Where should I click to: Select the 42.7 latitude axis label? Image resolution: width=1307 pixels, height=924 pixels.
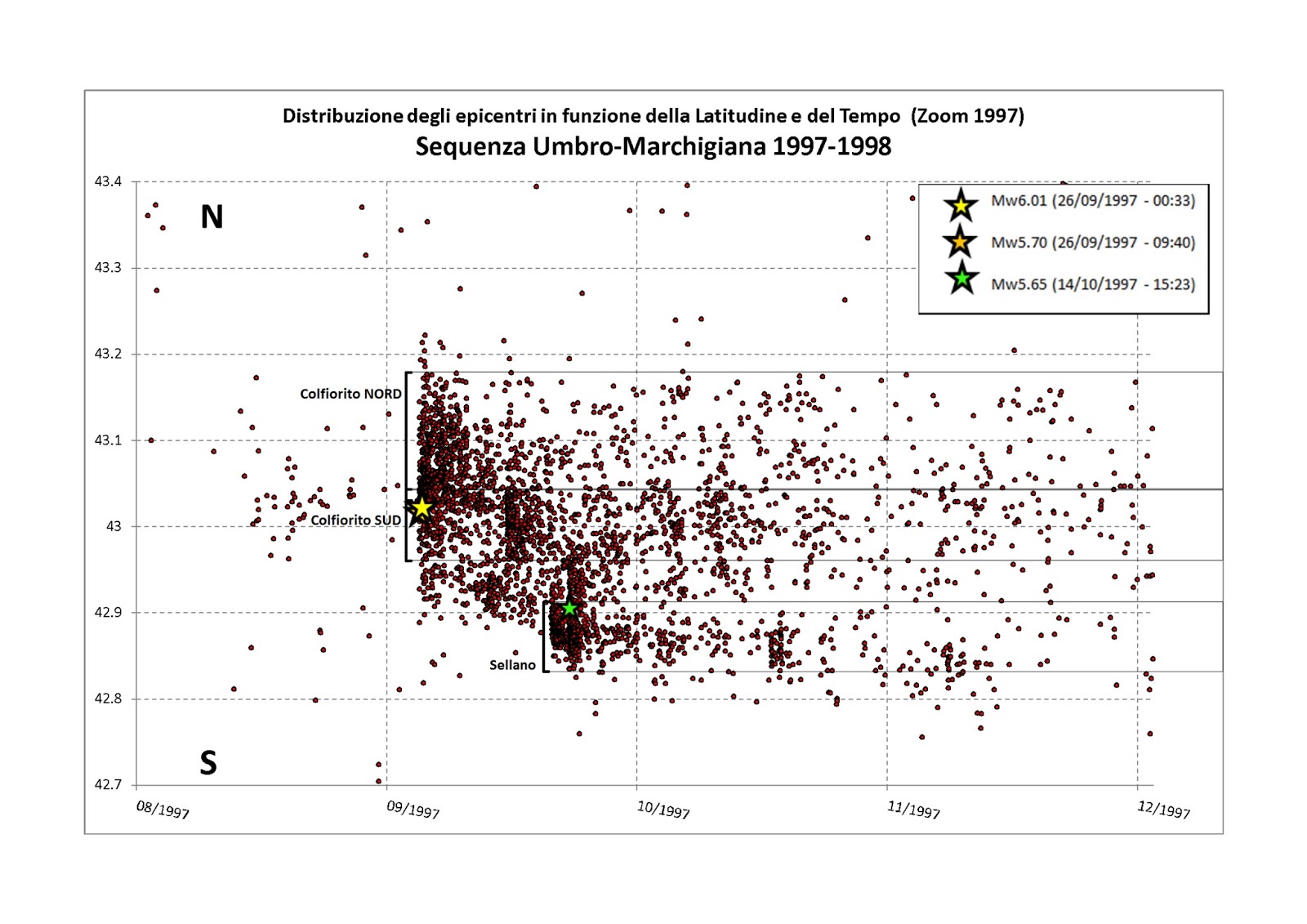[x=109, y=785]
